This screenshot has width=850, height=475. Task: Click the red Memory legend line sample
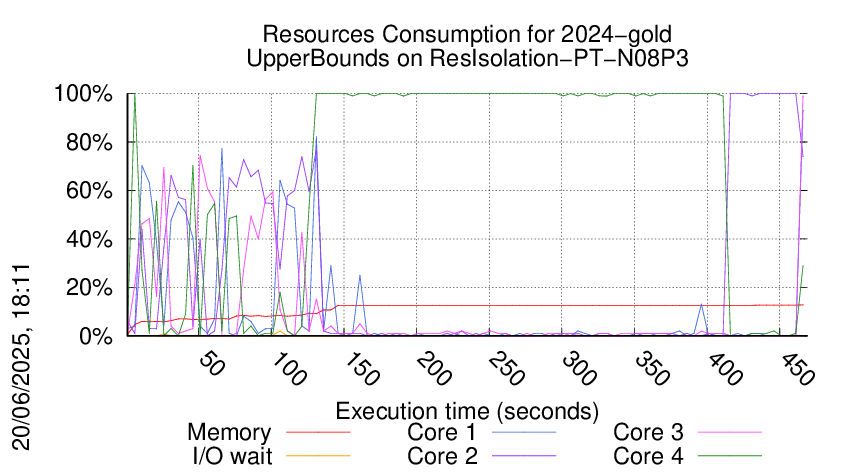tap(318, 432)
